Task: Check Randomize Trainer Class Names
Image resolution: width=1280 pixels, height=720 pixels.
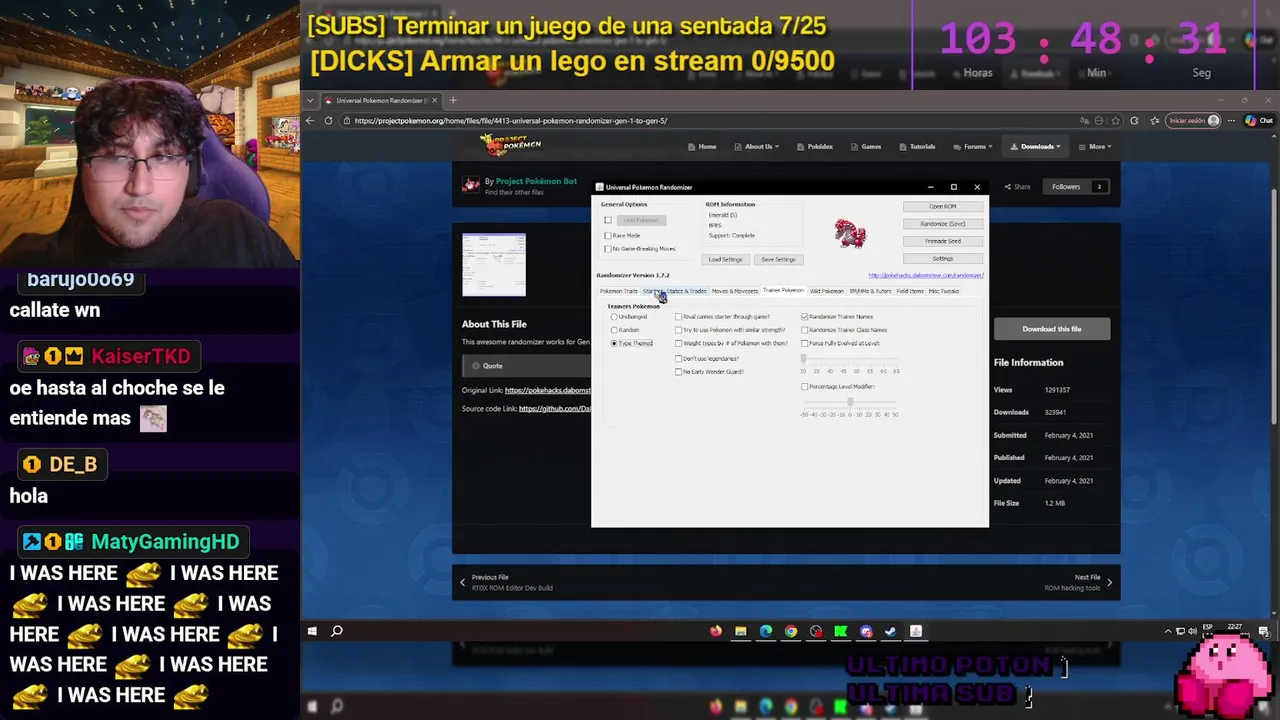Action: 805,330
